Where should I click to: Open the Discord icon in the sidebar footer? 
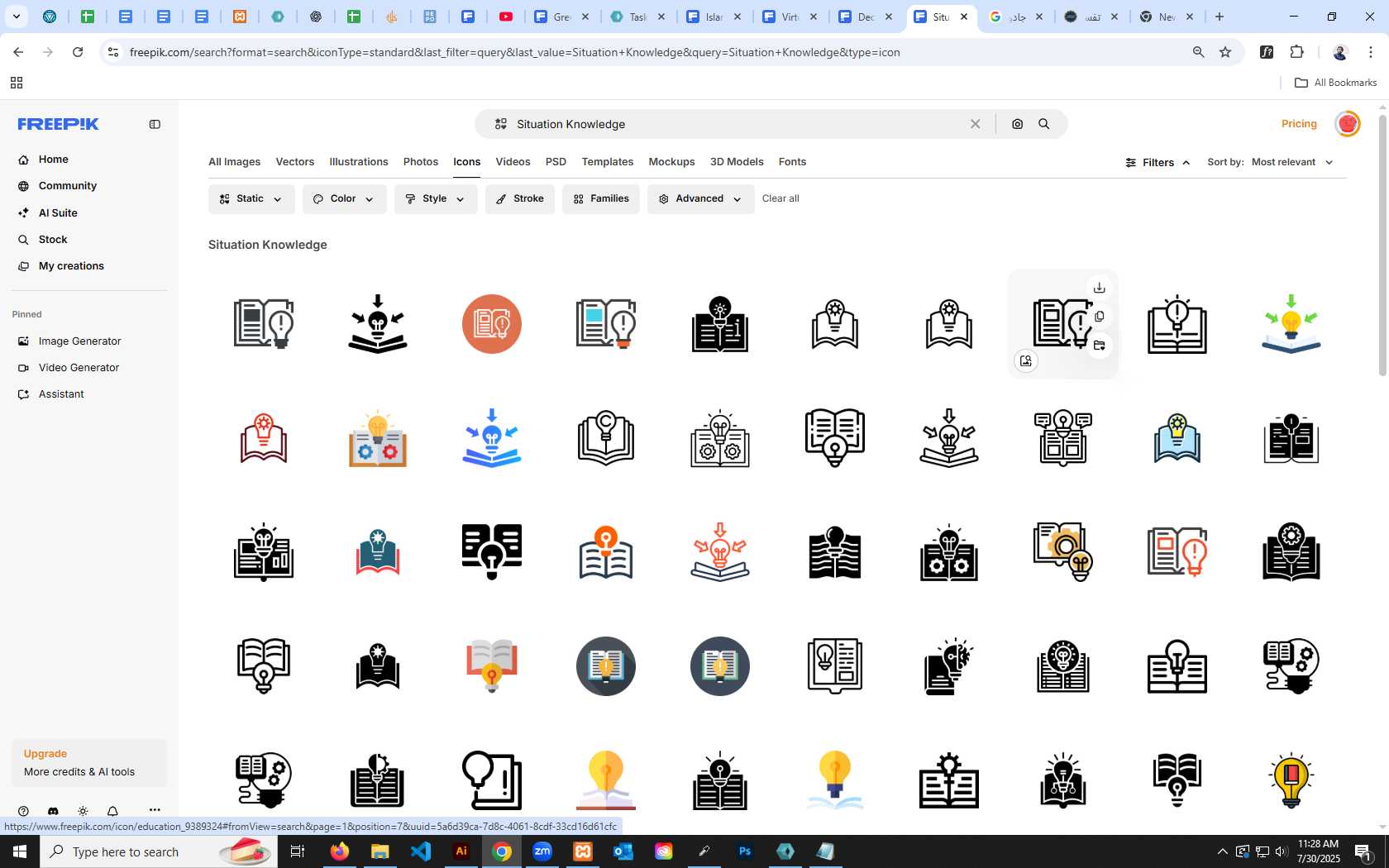pyautogui.click(x=53, y=811)
